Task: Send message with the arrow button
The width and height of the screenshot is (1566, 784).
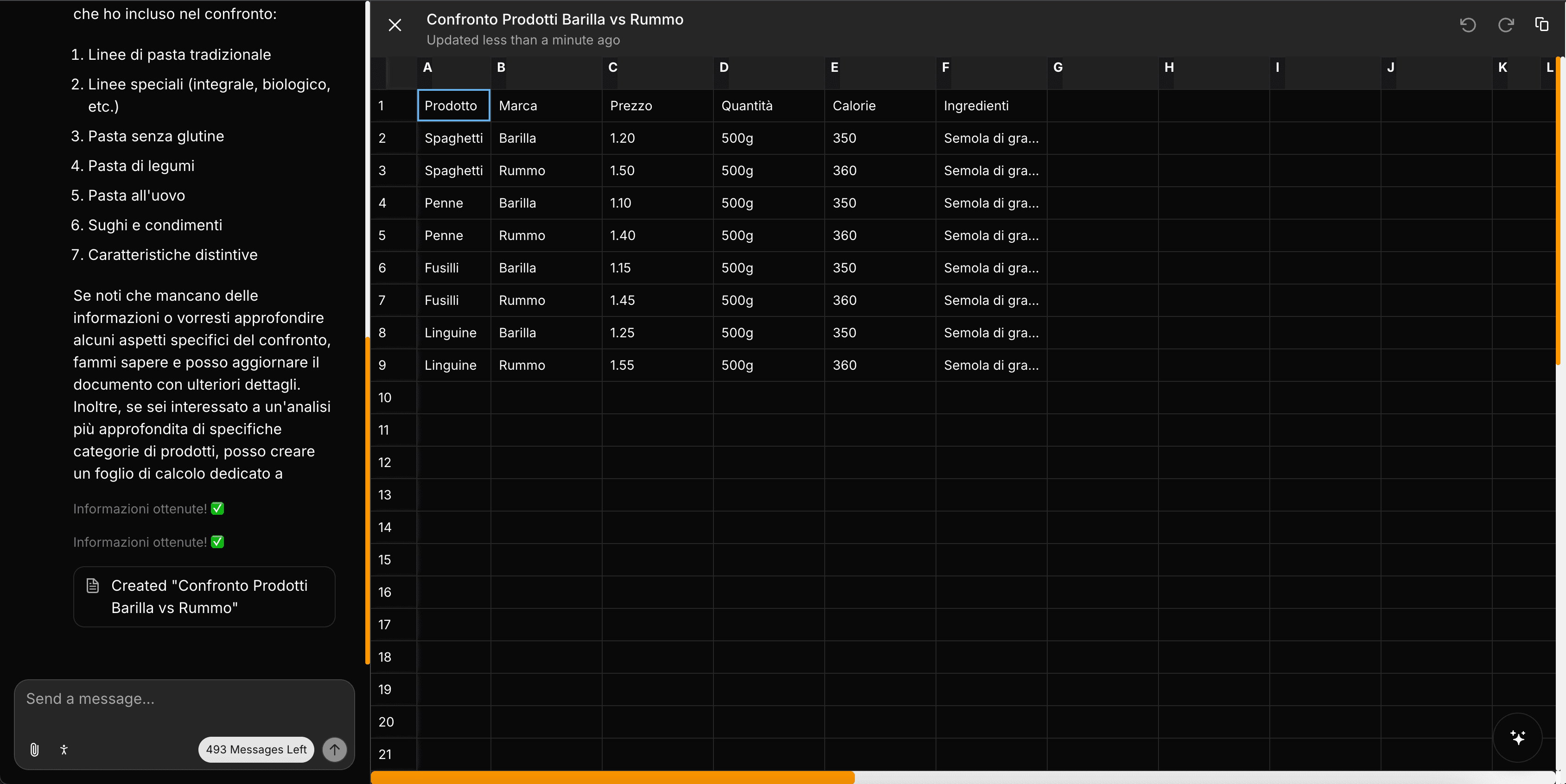Action: click(x=334, y=749)
